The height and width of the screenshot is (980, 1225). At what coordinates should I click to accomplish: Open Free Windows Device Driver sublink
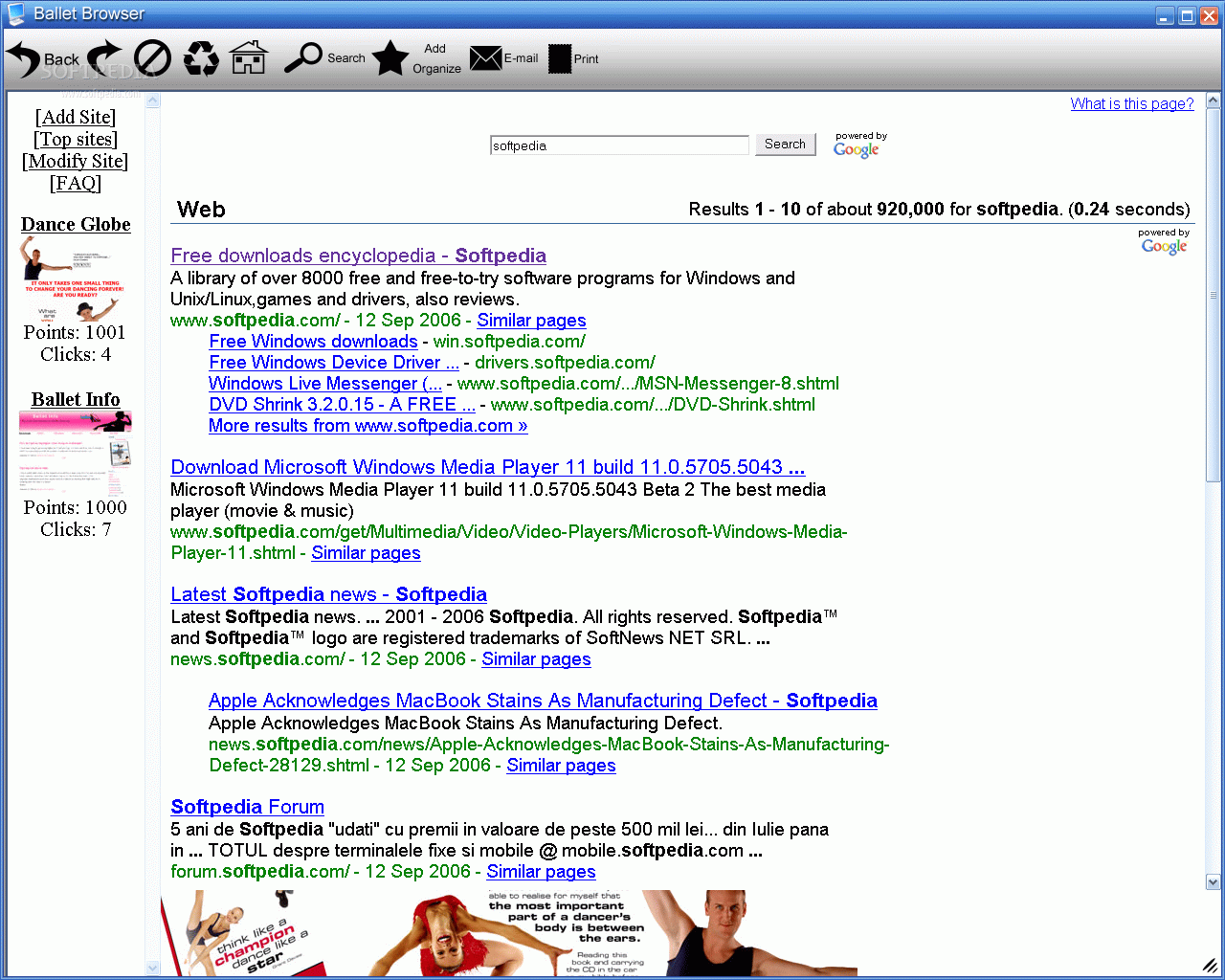pos(334,363)
